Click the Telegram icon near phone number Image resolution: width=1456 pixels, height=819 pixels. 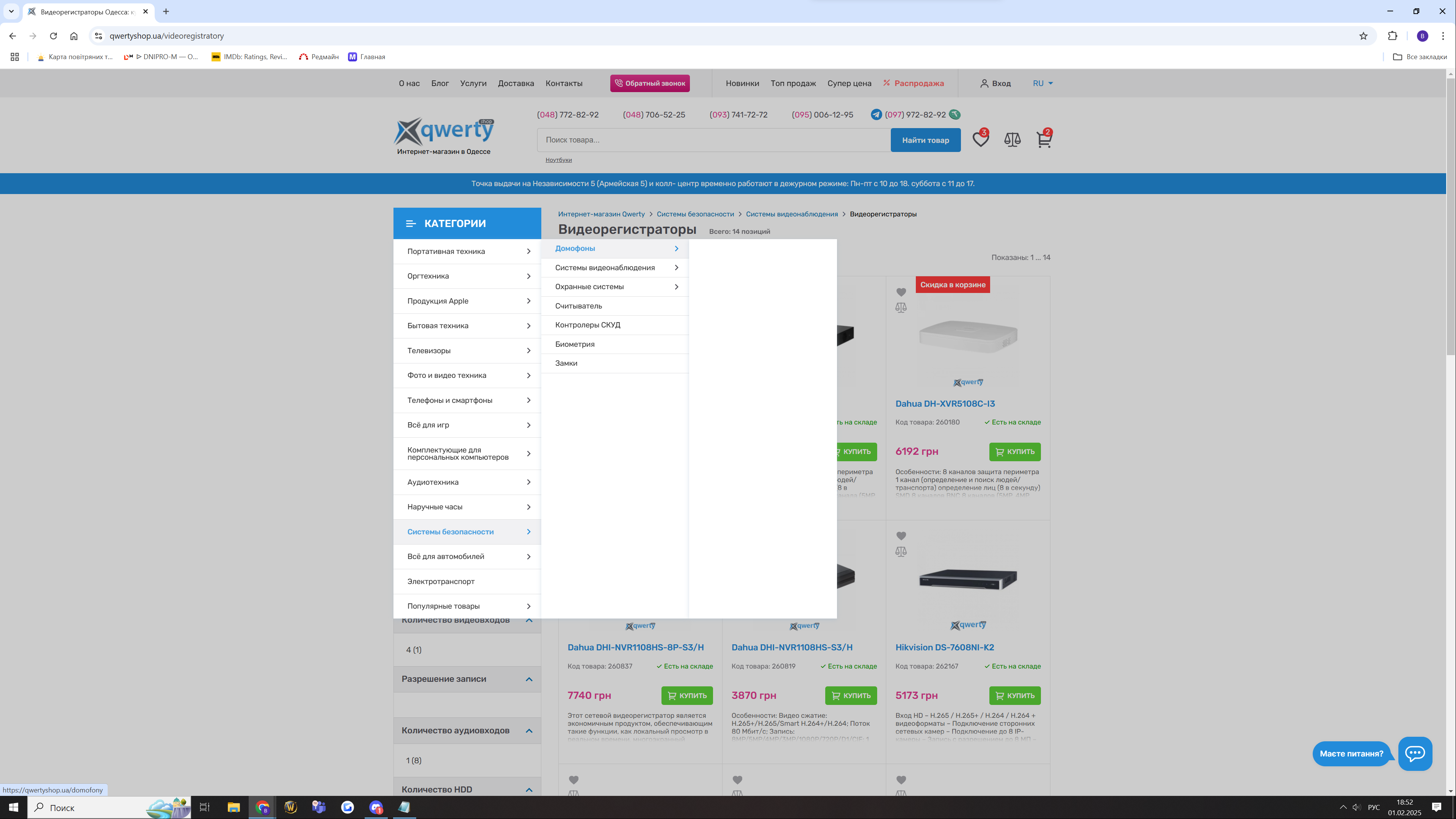point(876,115)
